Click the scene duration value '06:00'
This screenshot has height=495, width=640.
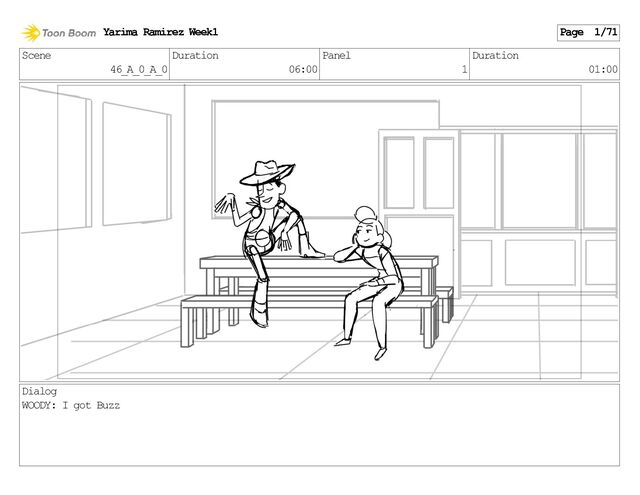(x=303, y=69)
